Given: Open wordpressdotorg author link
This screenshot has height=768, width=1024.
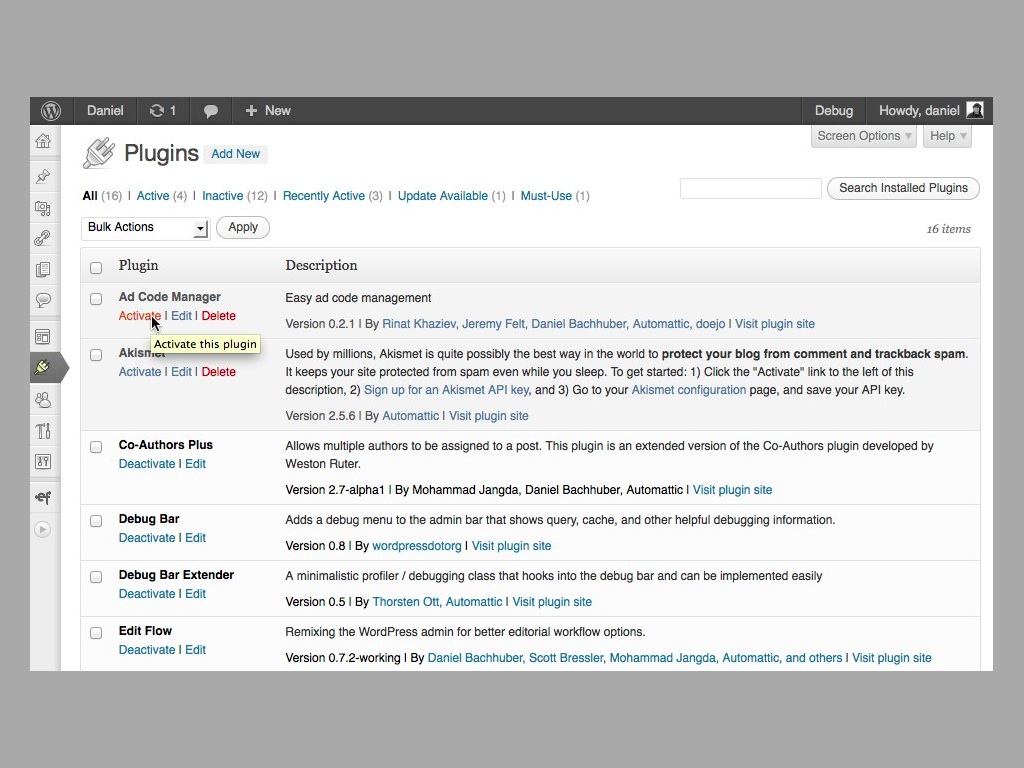Looking at the screenshot, I should pos(417,547).
